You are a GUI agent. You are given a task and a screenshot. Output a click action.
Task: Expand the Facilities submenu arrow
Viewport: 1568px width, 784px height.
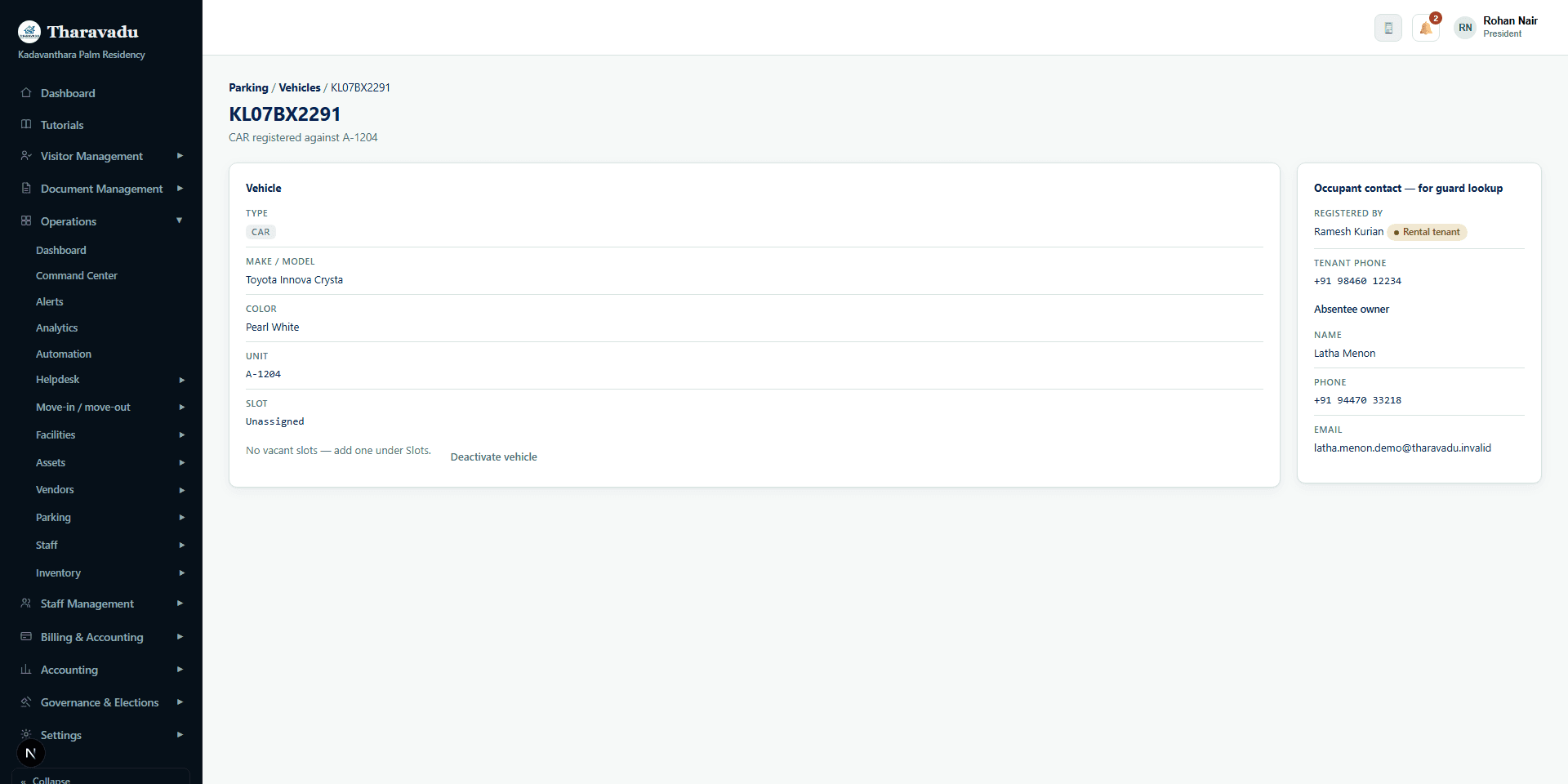tap(181, 434)
